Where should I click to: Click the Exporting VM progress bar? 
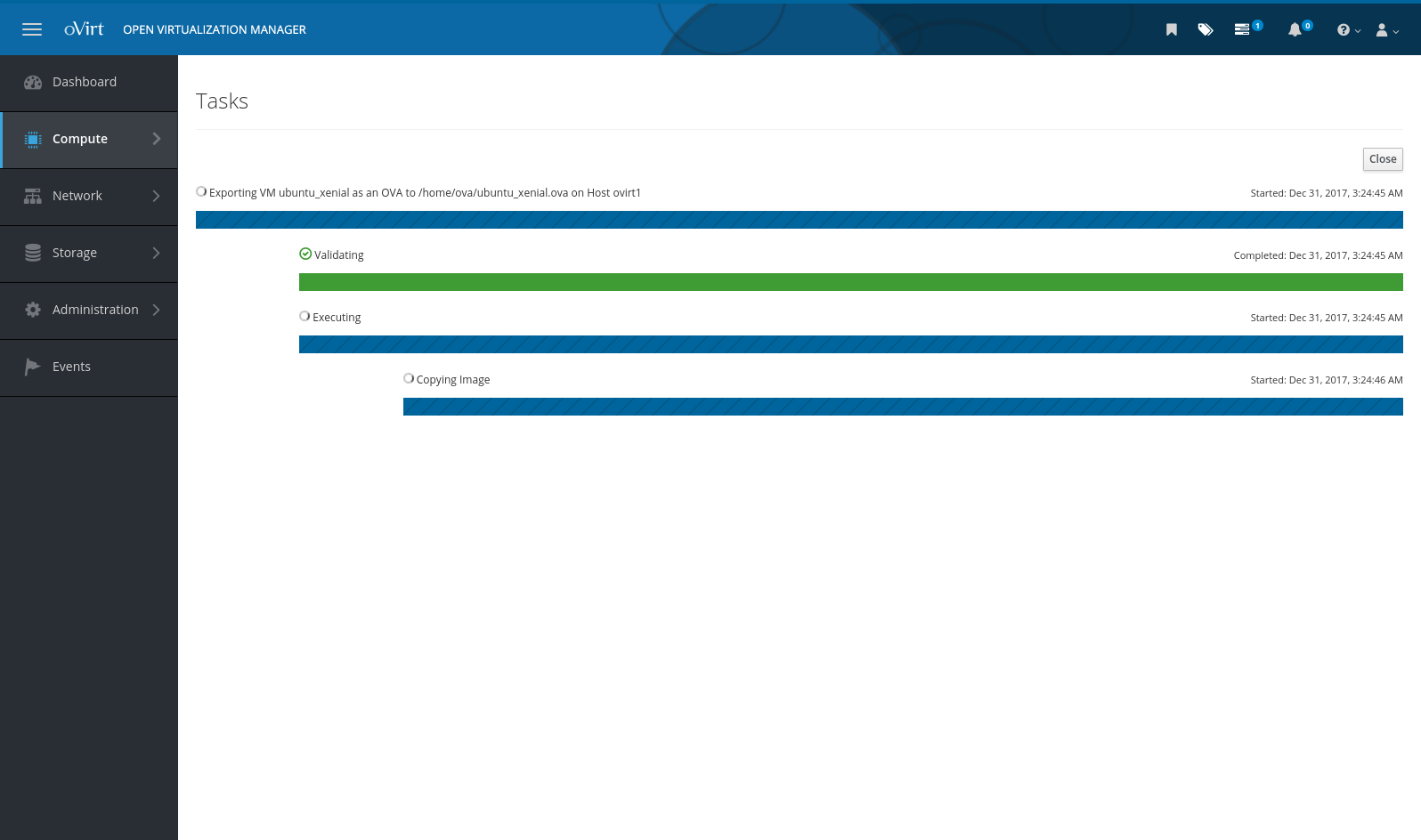(800, 220)
